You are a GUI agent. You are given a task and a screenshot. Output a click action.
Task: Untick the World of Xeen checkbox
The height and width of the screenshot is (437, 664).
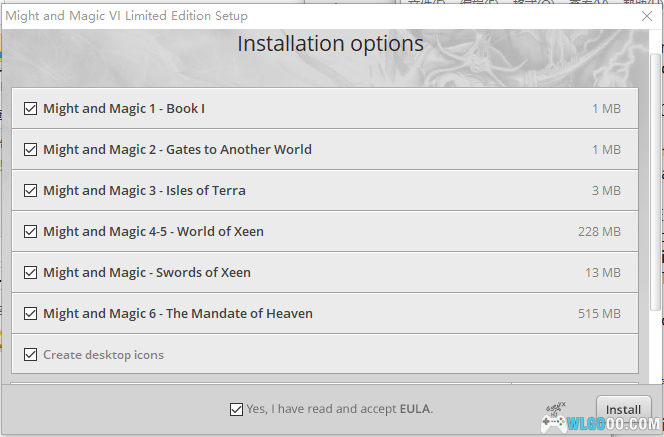pyautogui.click(x=31, y=231)
